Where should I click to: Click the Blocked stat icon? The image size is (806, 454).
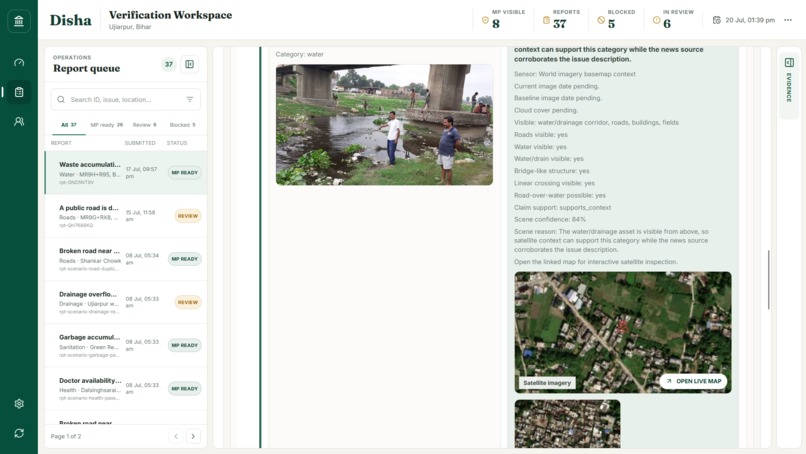(601, 20)
